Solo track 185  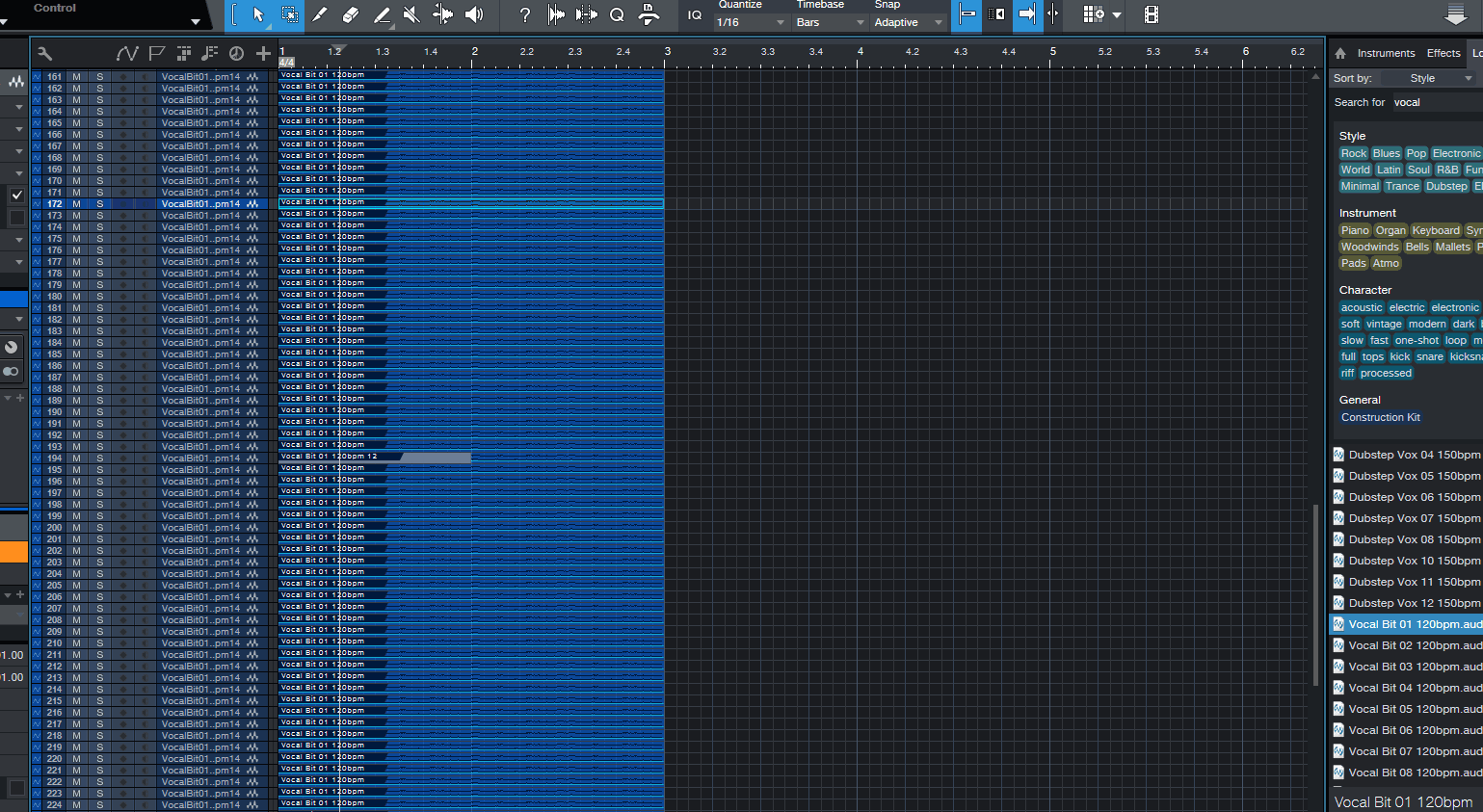tap(99, 354)
